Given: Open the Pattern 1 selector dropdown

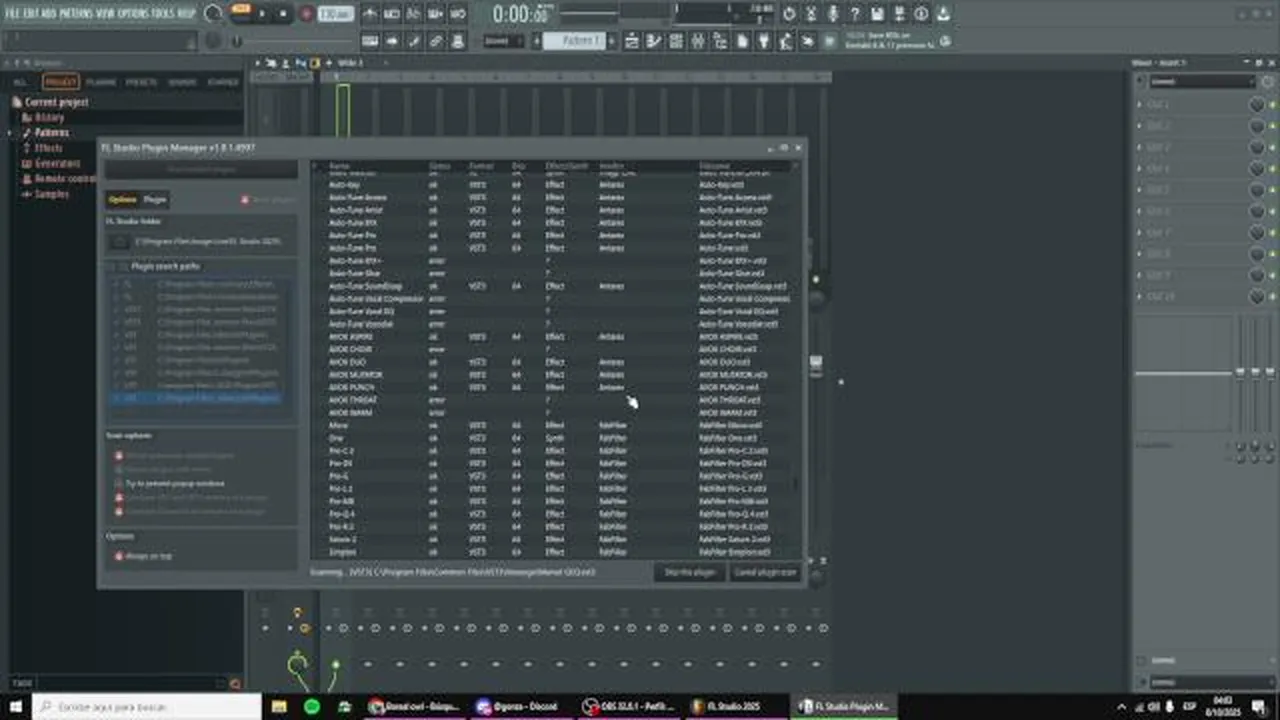Looking at the screenshot, I should tap(574, 41).
